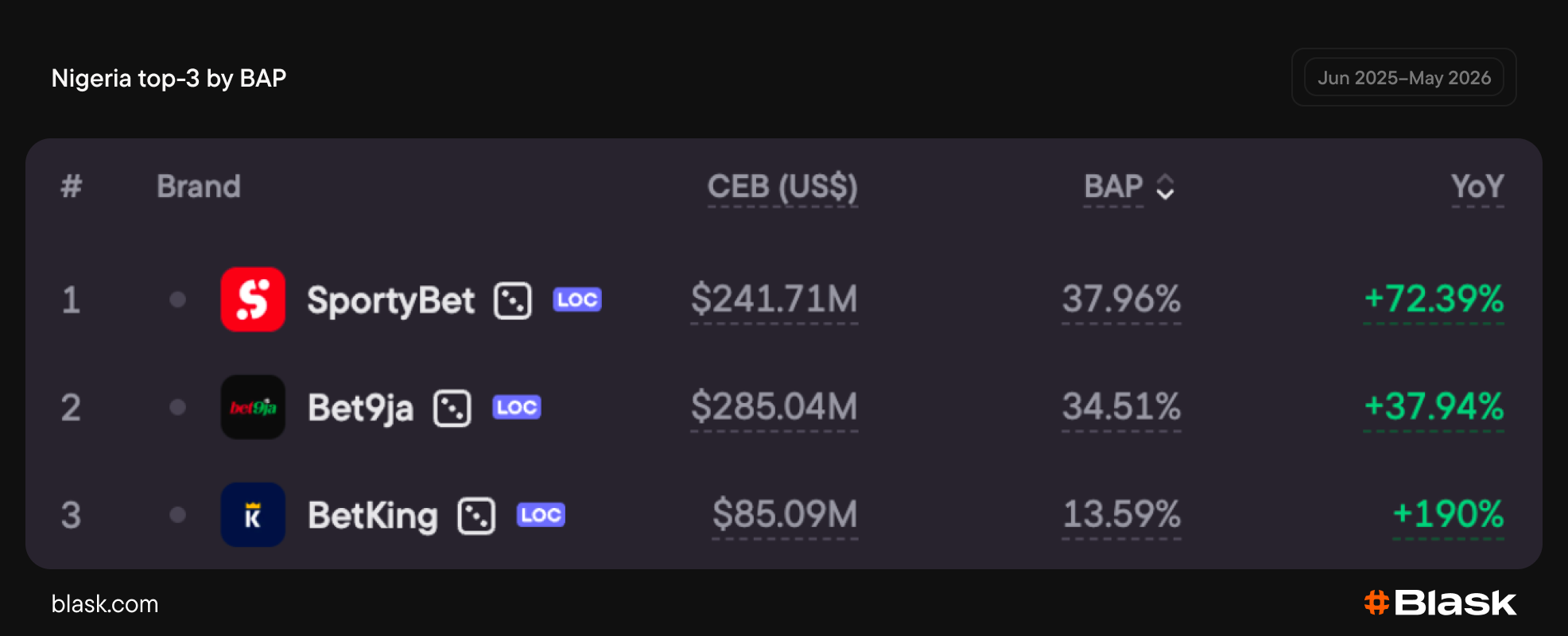This screenshot has width=1568, height=636.
Task: Open the Jun 2025–May 2026 date range selector
Action: click(1404, 78)
